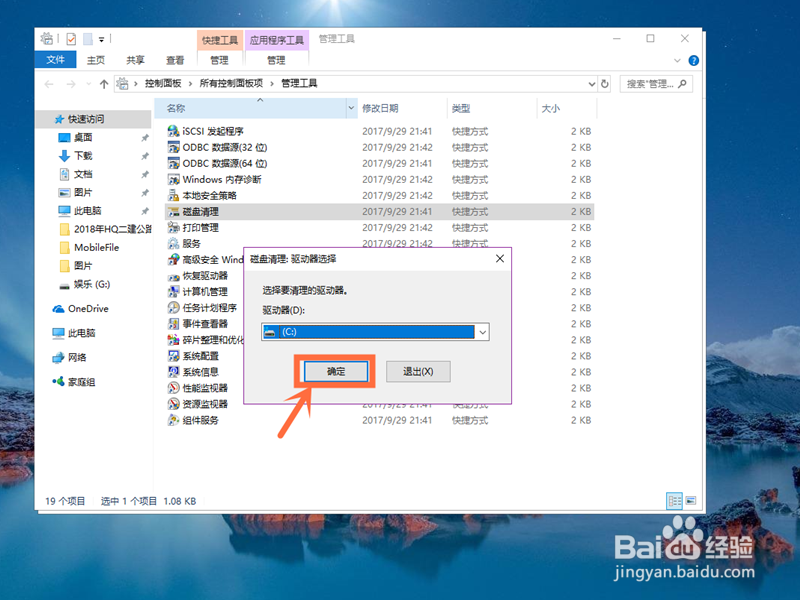Close the 磁盘清理 驱动器选择 dialog
Screen dimensions: 800x600
pyautogui.click(x=500, y=259)
